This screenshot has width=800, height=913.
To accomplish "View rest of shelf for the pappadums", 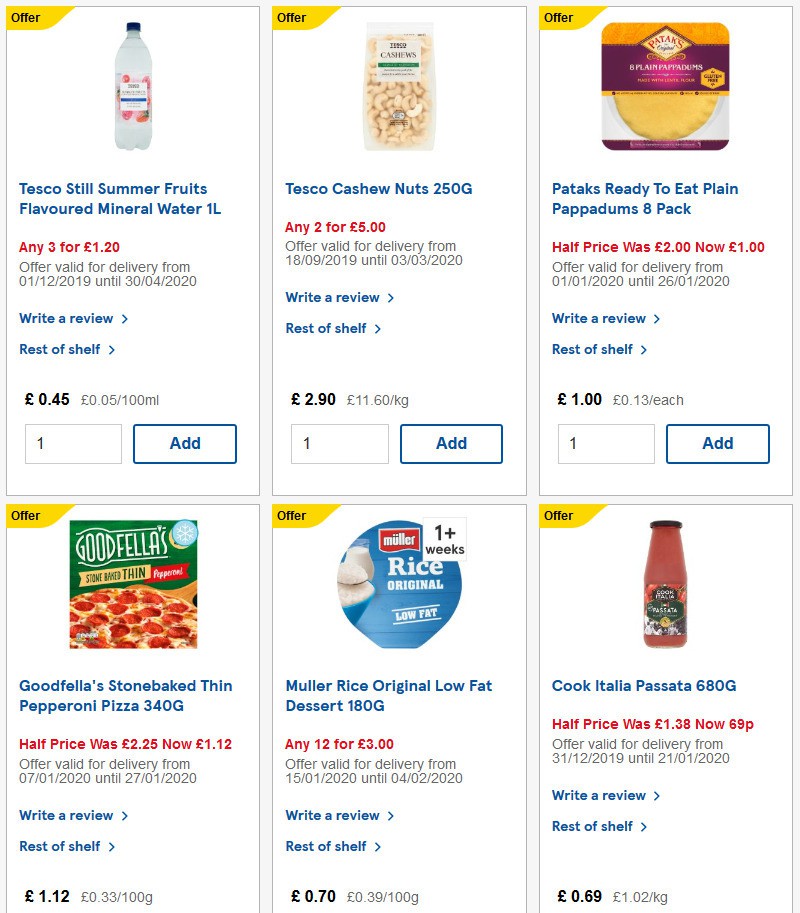I will [x=594, y=349].
